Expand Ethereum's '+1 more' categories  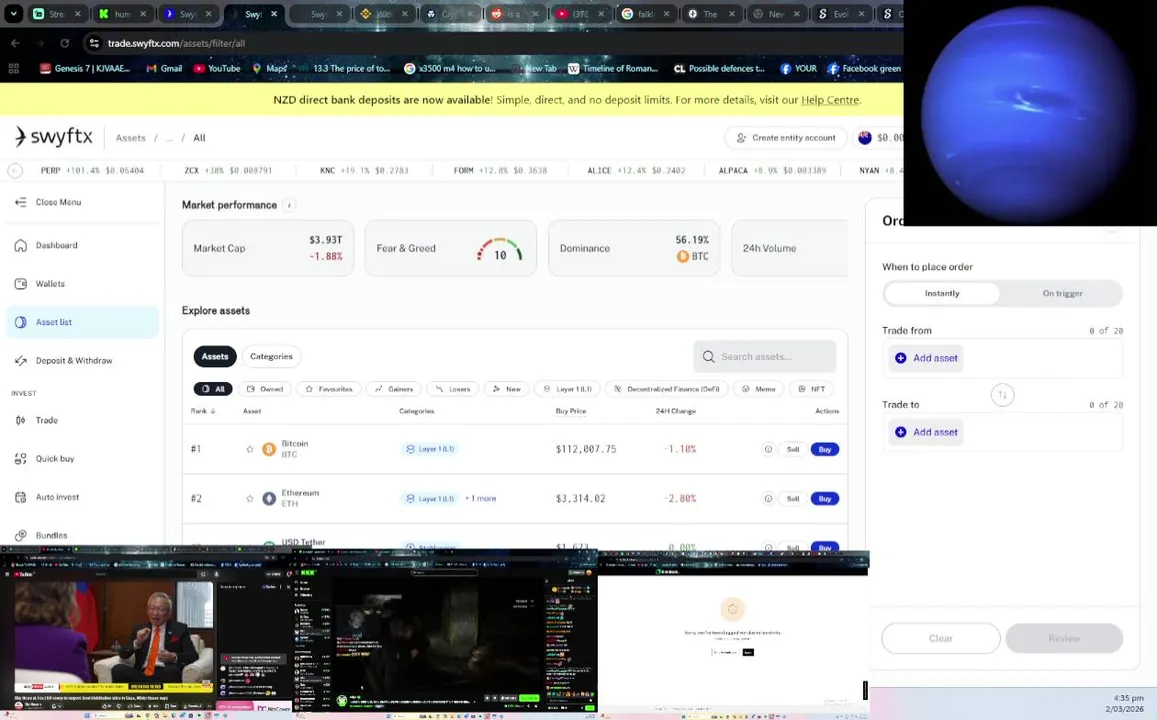click(x=480, y=499)
